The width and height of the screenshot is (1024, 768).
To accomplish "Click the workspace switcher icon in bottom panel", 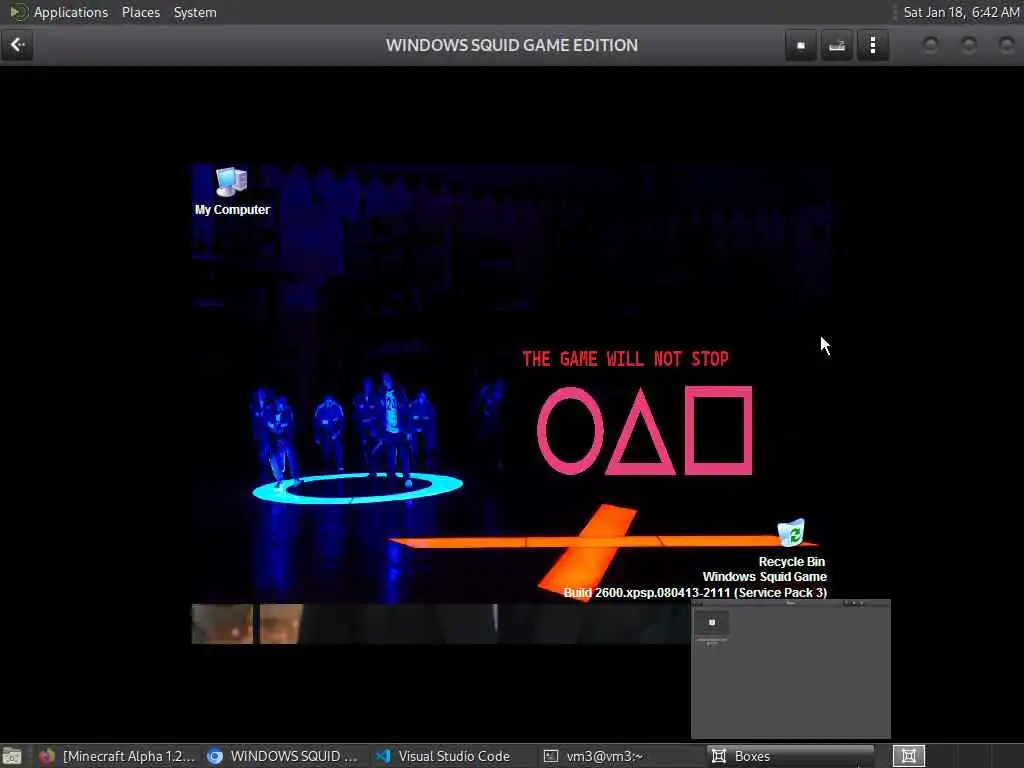I will (908, 756).
